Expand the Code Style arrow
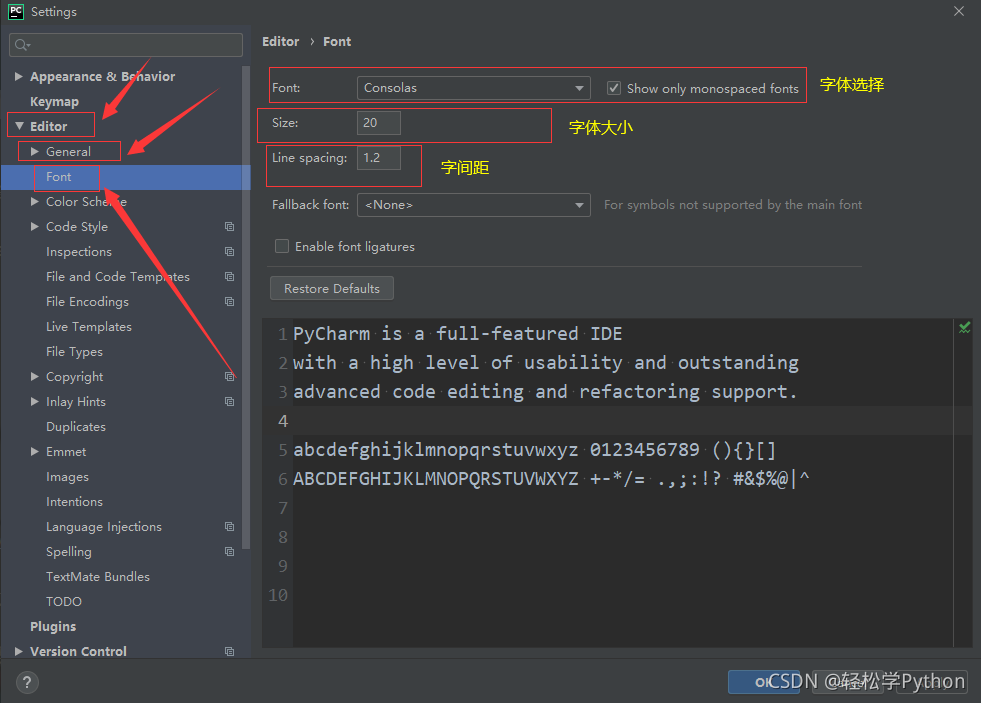Viewport: 981px width, 703px height. pos(35,226)
